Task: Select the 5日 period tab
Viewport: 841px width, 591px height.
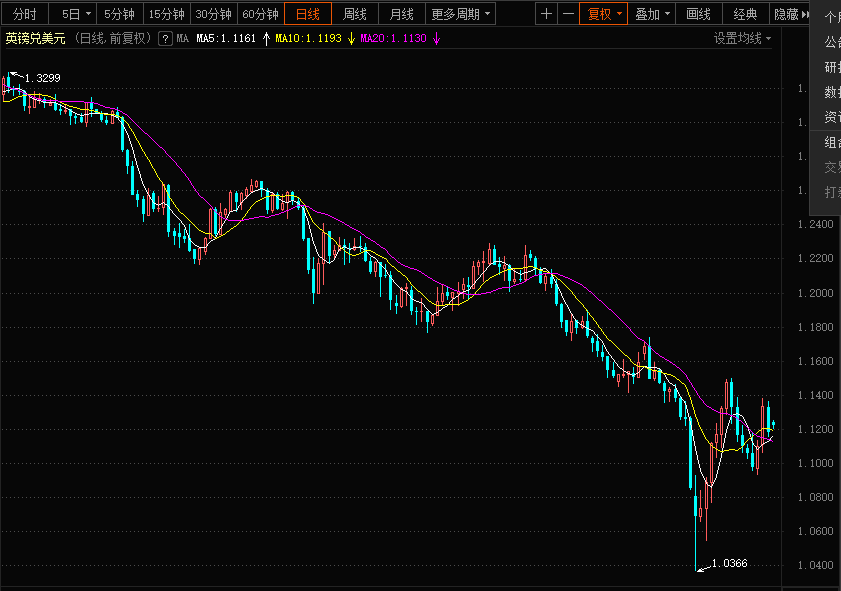Action: pyautogui.click(x=70, y=14)
